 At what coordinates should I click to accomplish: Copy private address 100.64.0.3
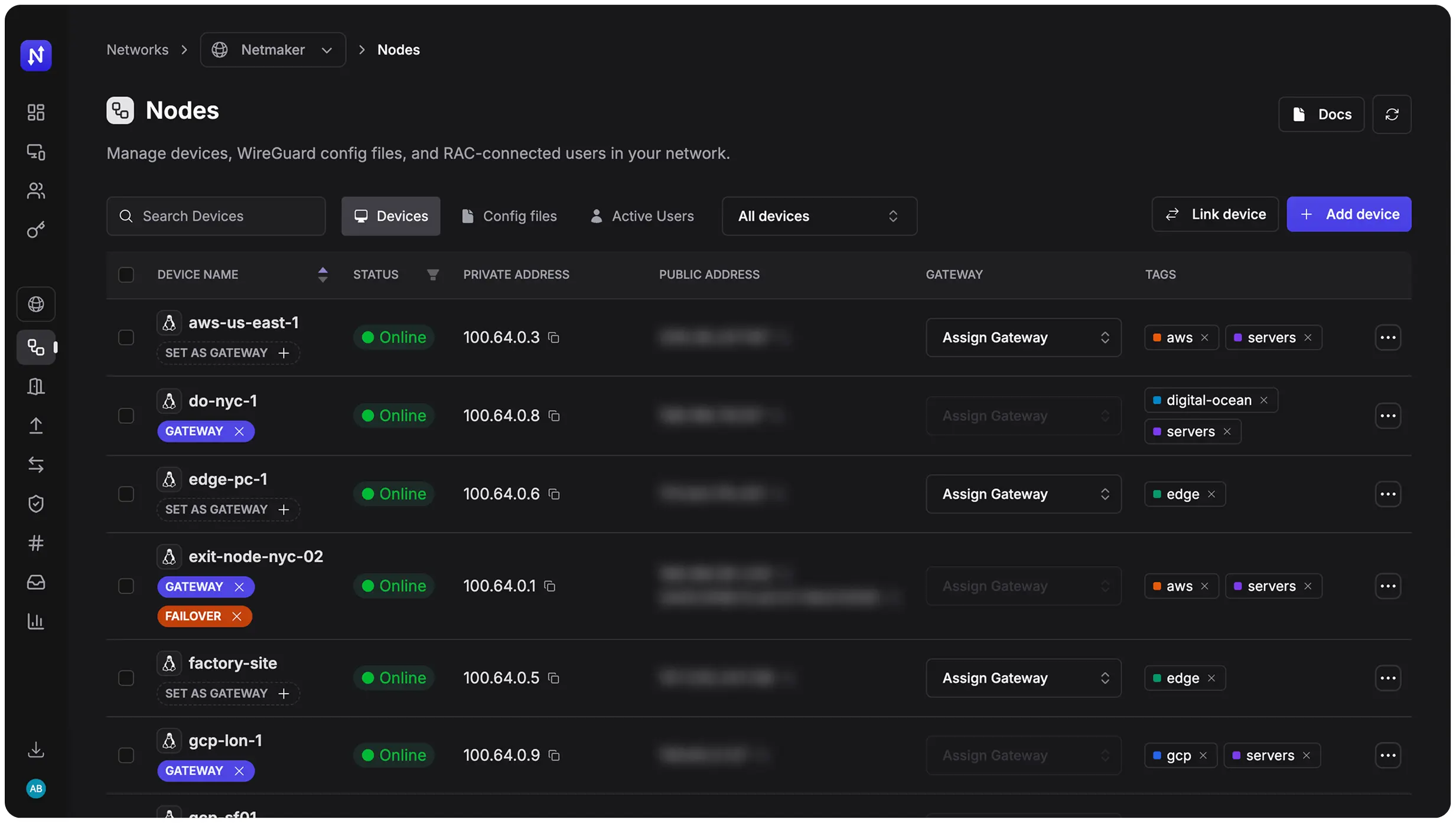tap(553, 338)
